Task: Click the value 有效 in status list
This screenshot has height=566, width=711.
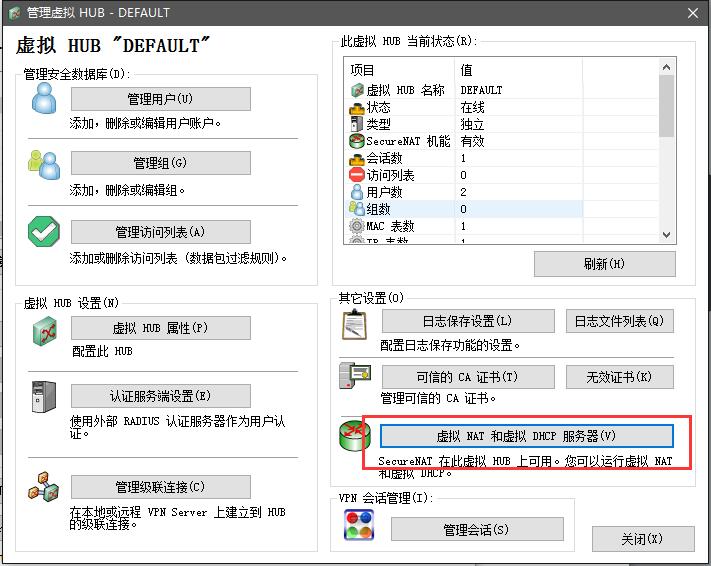Action: 472,141
